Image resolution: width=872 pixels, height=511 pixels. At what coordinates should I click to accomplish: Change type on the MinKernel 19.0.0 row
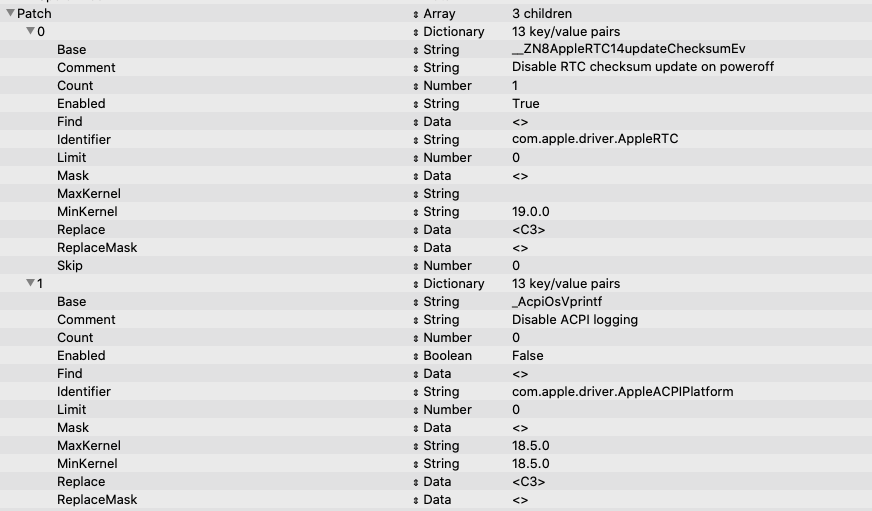tap(415, 212)
